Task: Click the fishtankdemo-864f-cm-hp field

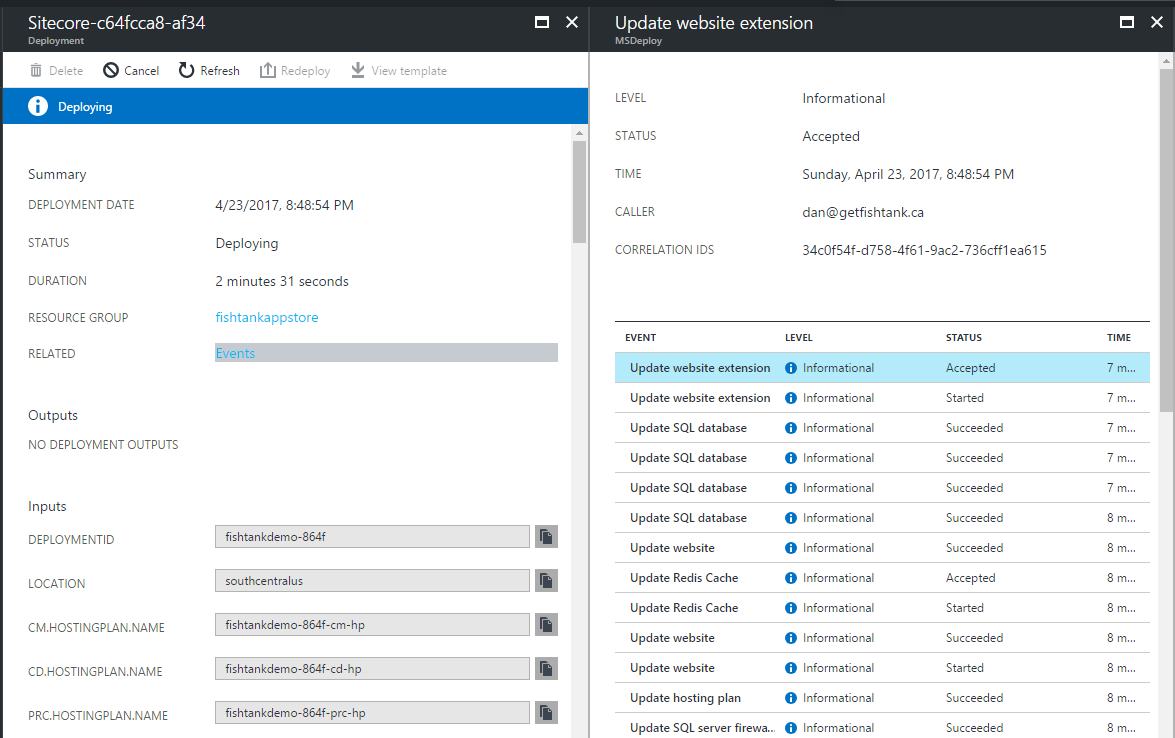Action: pyautogui.click(x=372, y=625)
